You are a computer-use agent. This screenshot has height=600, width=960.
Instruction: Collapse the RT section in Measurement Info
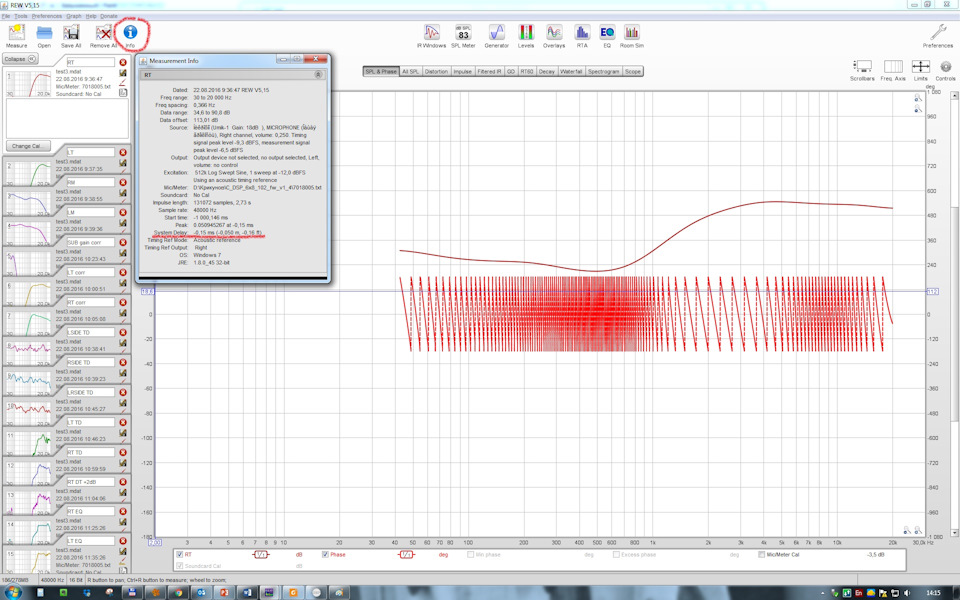(318, 75)
